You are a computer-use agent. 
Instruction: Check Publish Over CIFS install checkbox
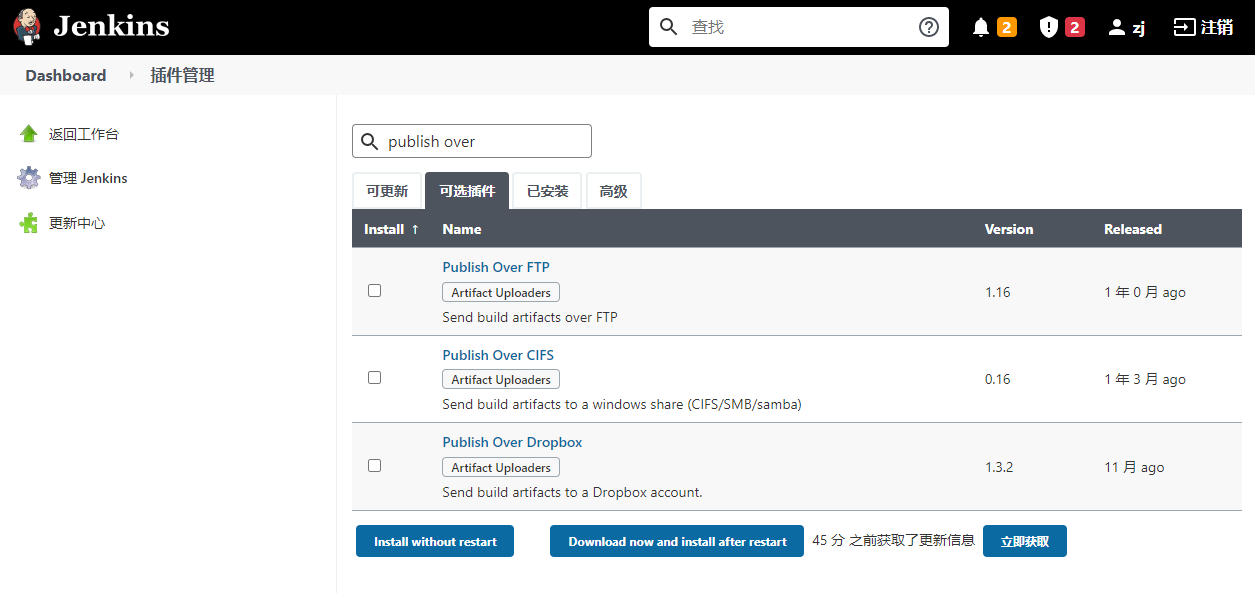pos(374,378)
